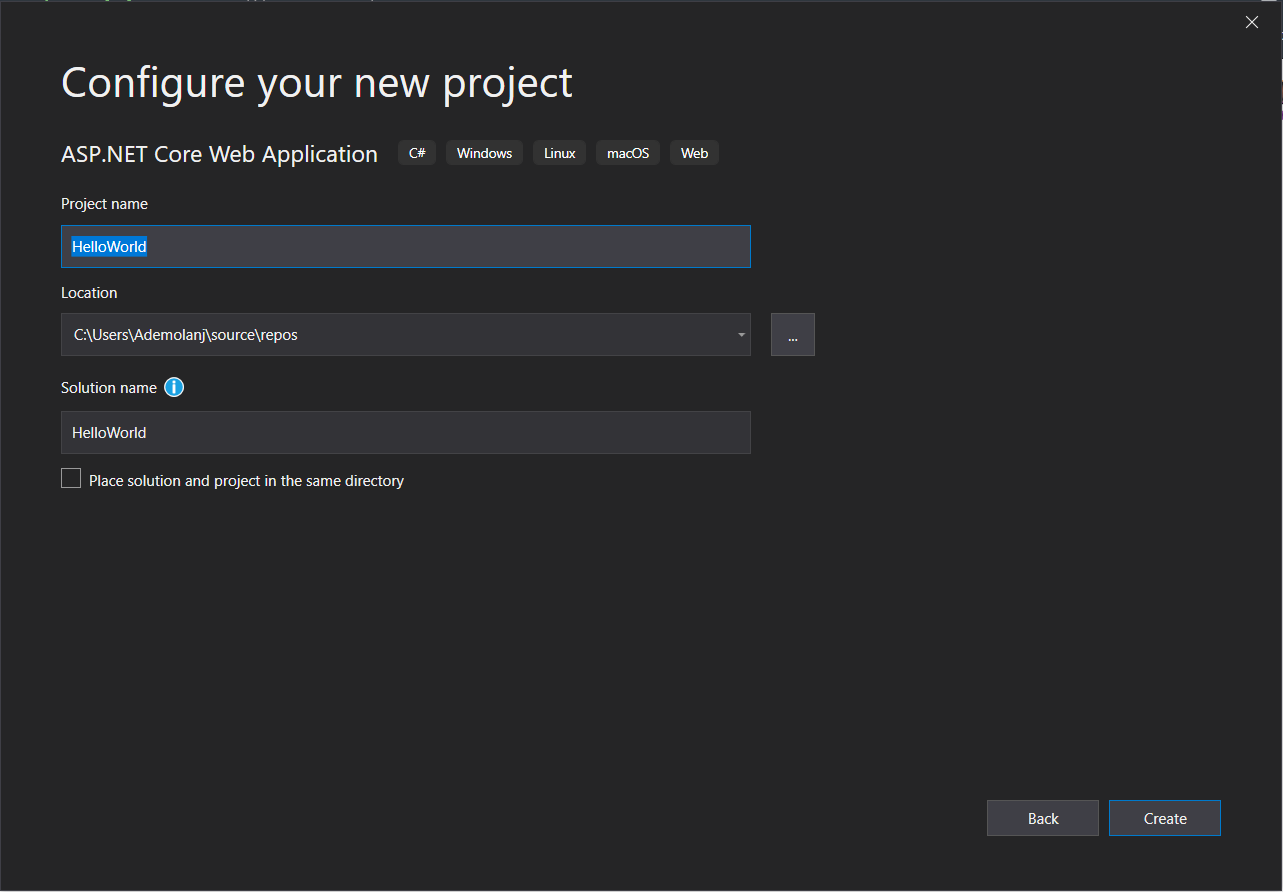The image size is (1283, 892).
Task: Click the Windows platform tag
Action: coord(484,152)
